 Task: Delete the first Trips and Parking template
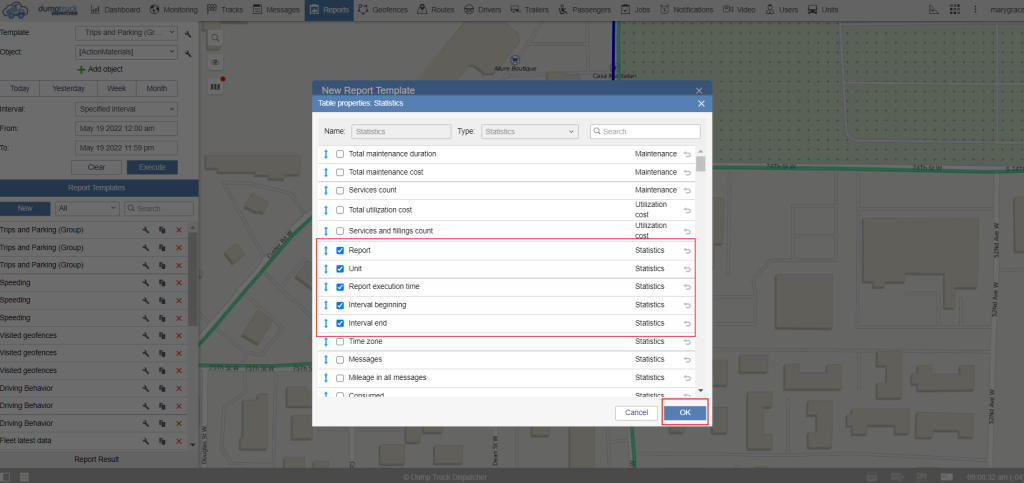pyautogui.click(x=179, y=230)
